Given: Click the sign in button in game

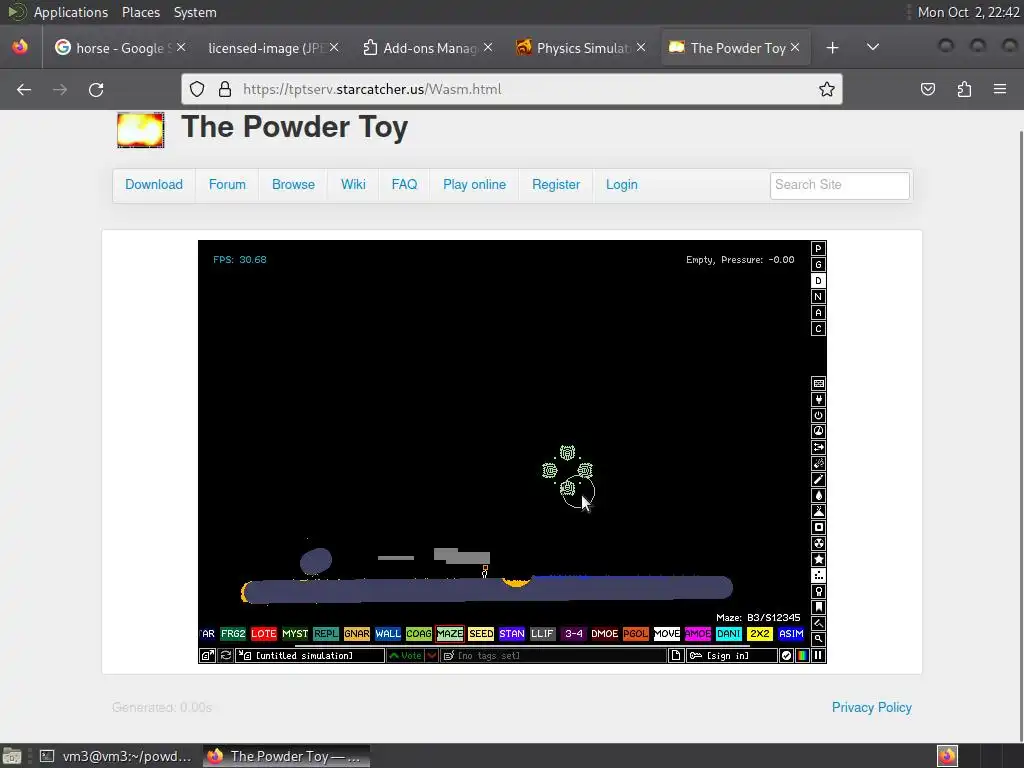Looking at the screenshot, I should click(731, 656).
